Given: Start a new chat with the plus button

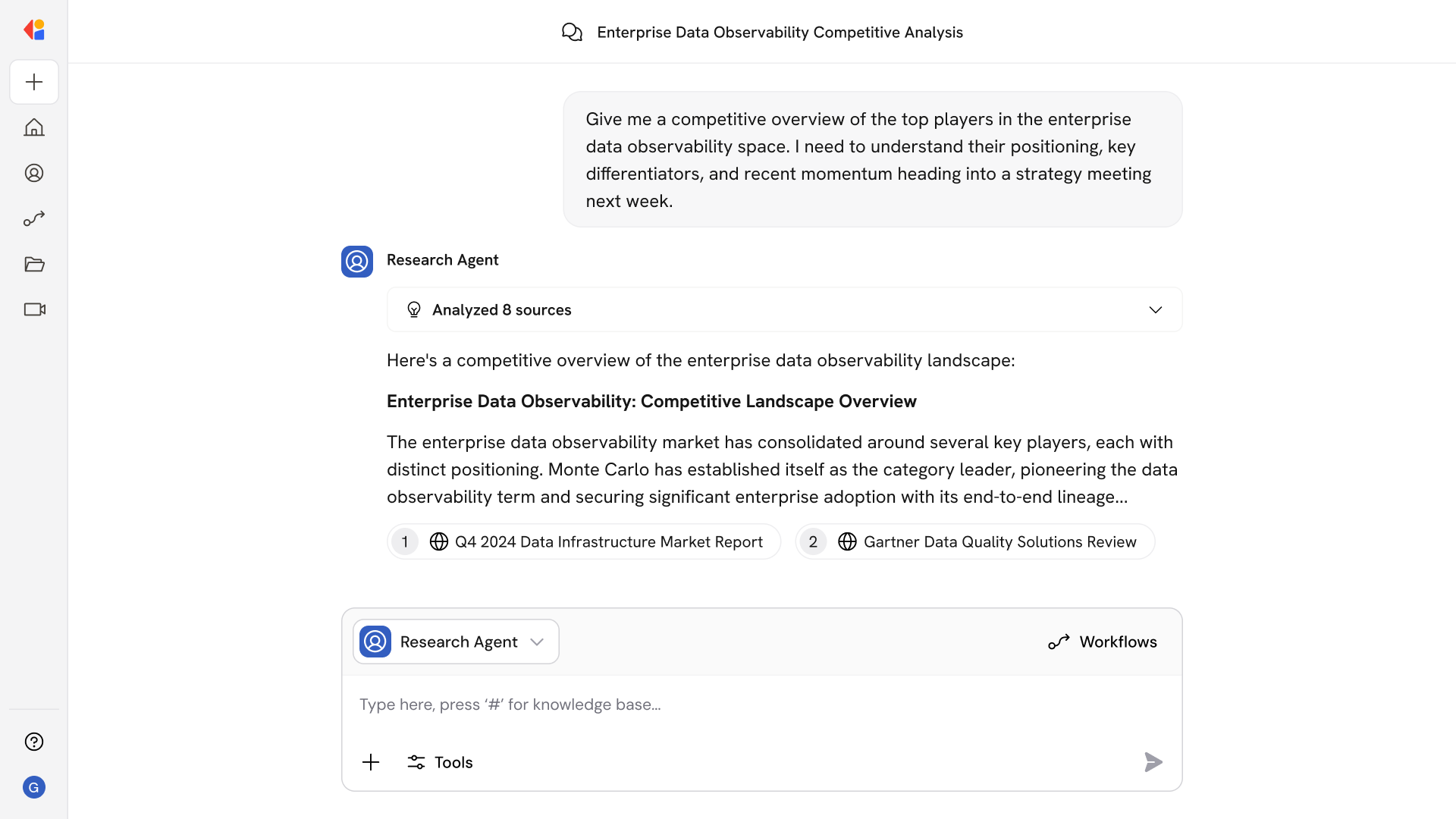Looking at the screenshot, I should [34, 82].
